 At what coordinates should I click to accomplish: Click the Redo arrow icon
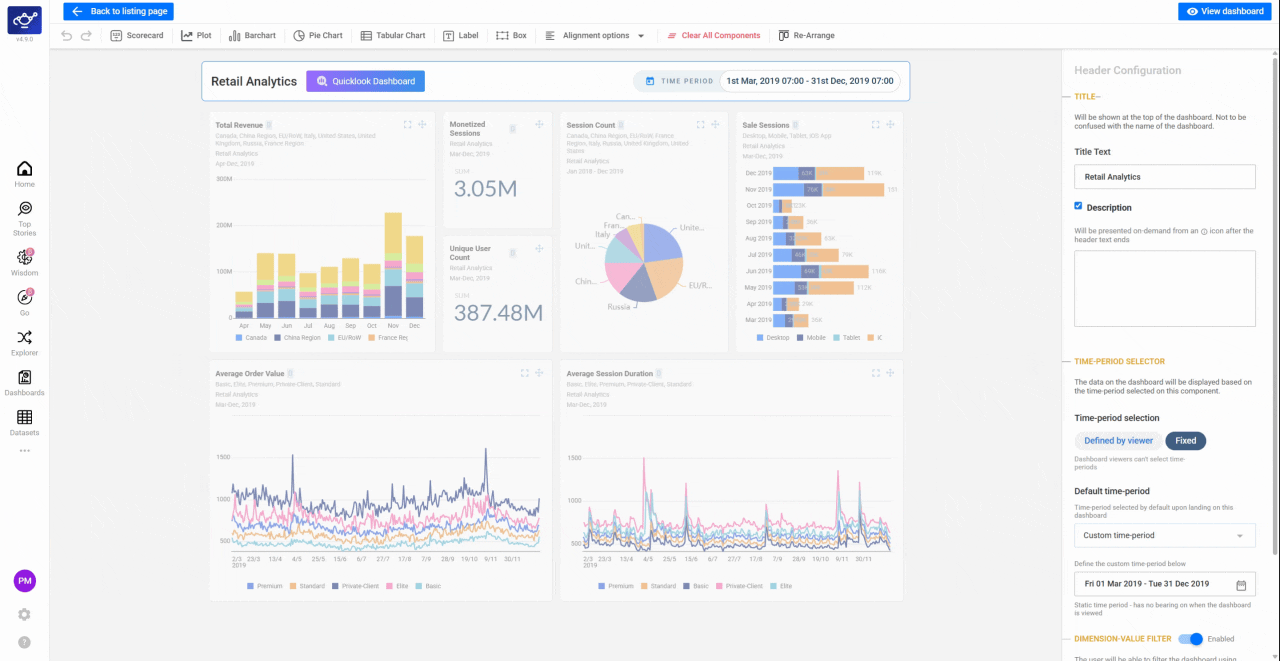[x=86, y=35]
